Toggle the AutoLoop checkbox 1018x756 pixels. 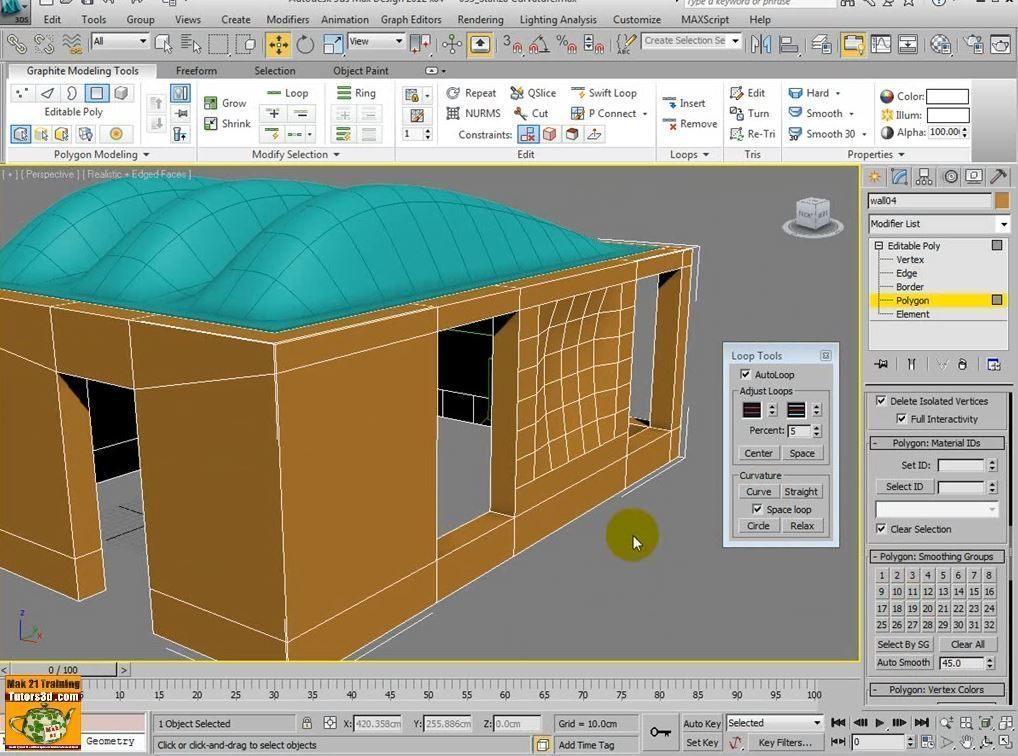745,375
